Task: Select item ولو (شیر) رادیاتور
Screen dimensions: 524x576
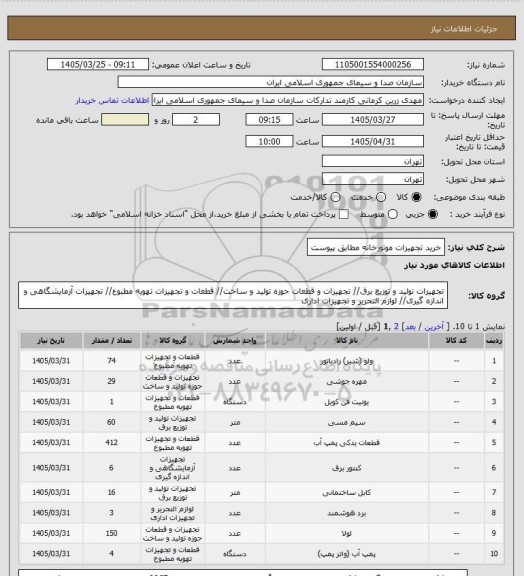Action: click(x=347, y=361)
